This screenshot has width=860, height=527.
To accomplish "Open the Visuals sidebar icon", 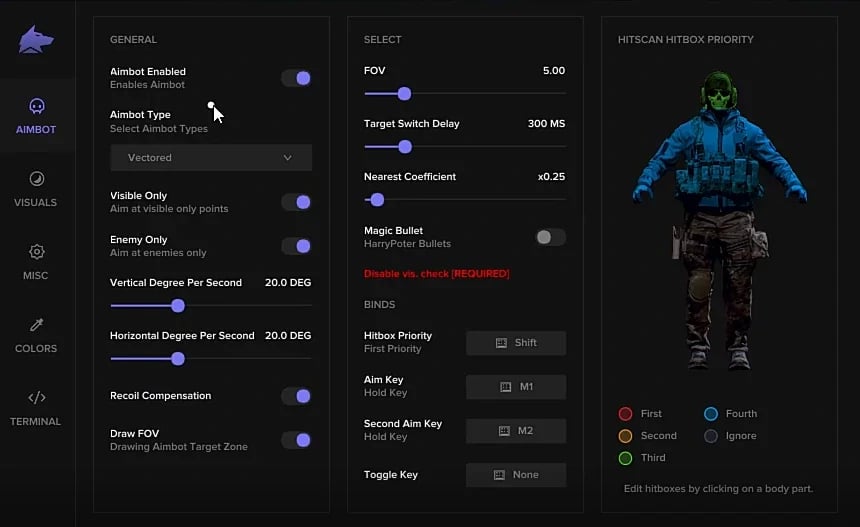I will pyautogui.click(x=36, y=179).
